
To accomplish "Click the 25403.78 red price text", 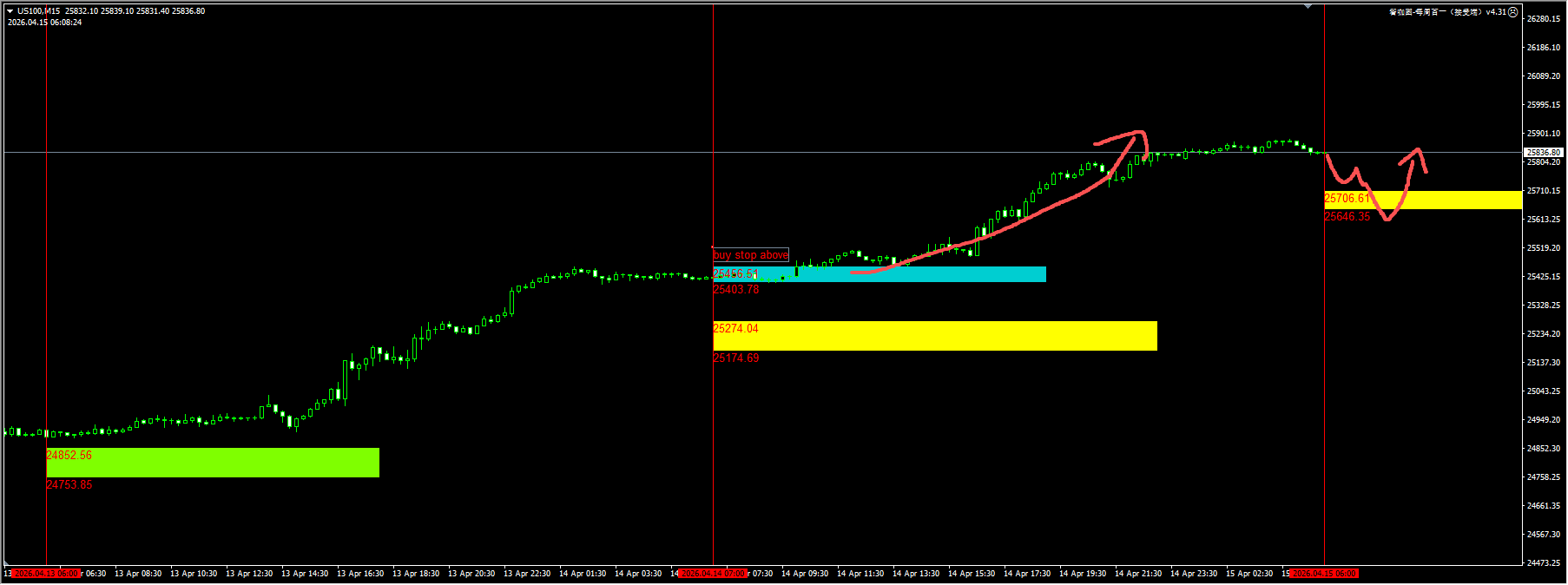I will [735, 290].
